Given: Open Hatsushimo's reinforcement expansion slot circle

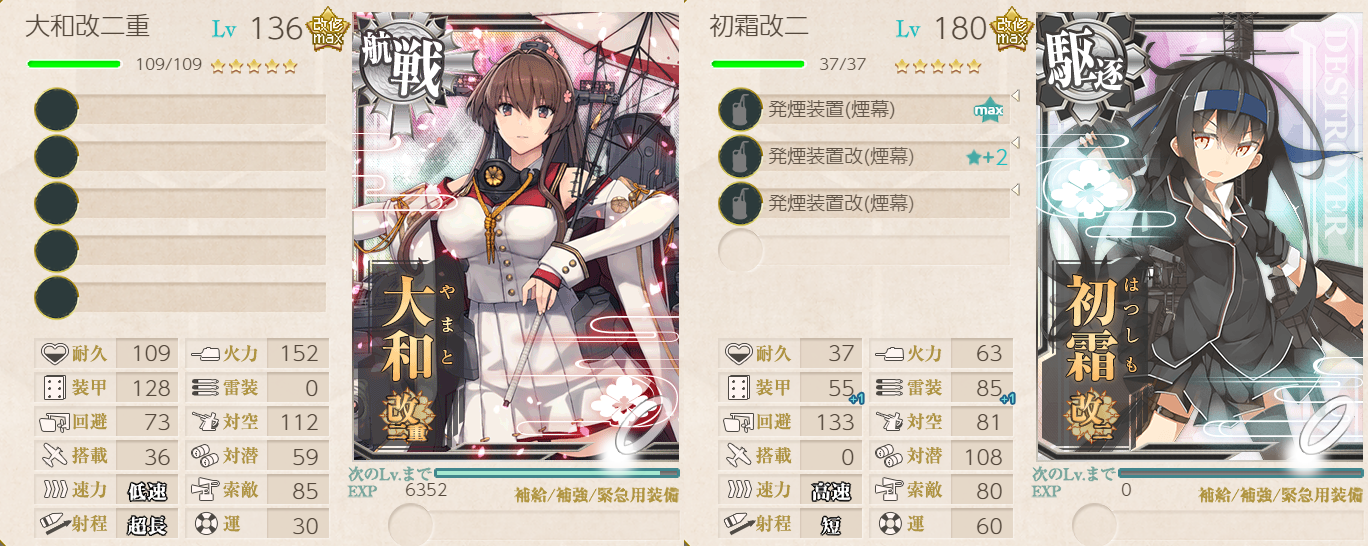Looking at the screenshot, I should [1093, 523].
